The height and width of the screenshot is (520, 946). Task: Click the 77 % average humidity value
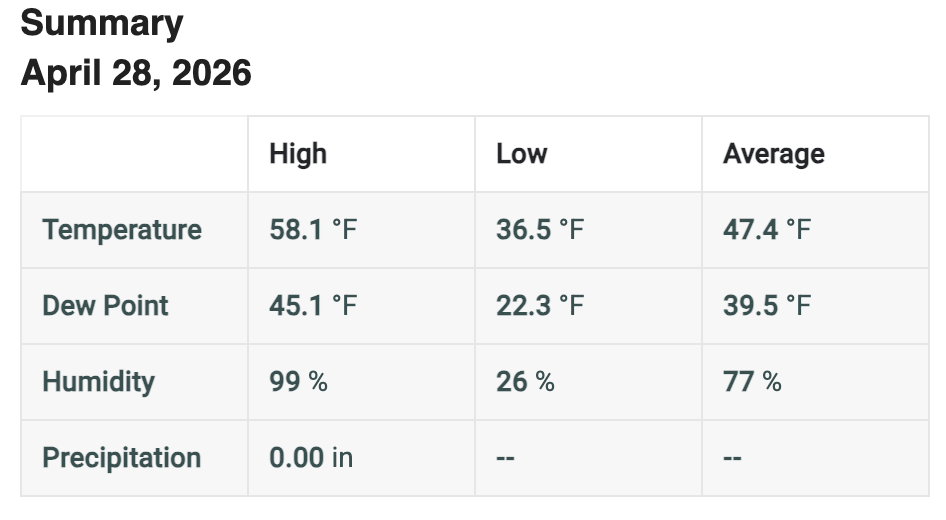click(752, 382)
